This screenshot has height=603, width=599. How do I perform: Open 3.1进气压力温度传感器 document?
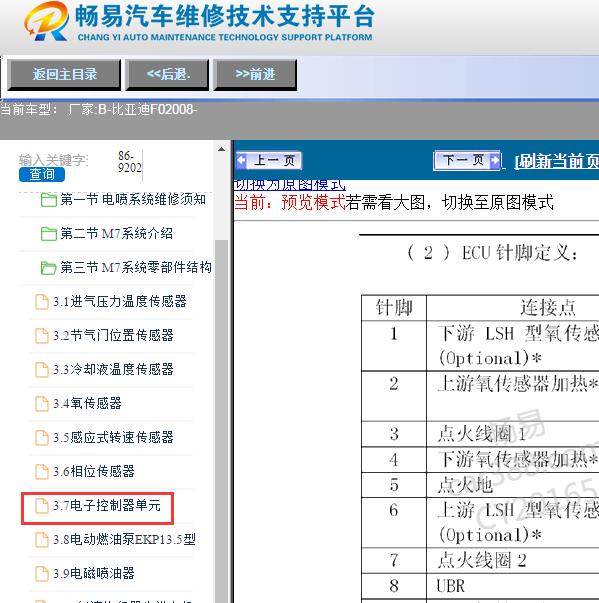[x=120, y=301]
